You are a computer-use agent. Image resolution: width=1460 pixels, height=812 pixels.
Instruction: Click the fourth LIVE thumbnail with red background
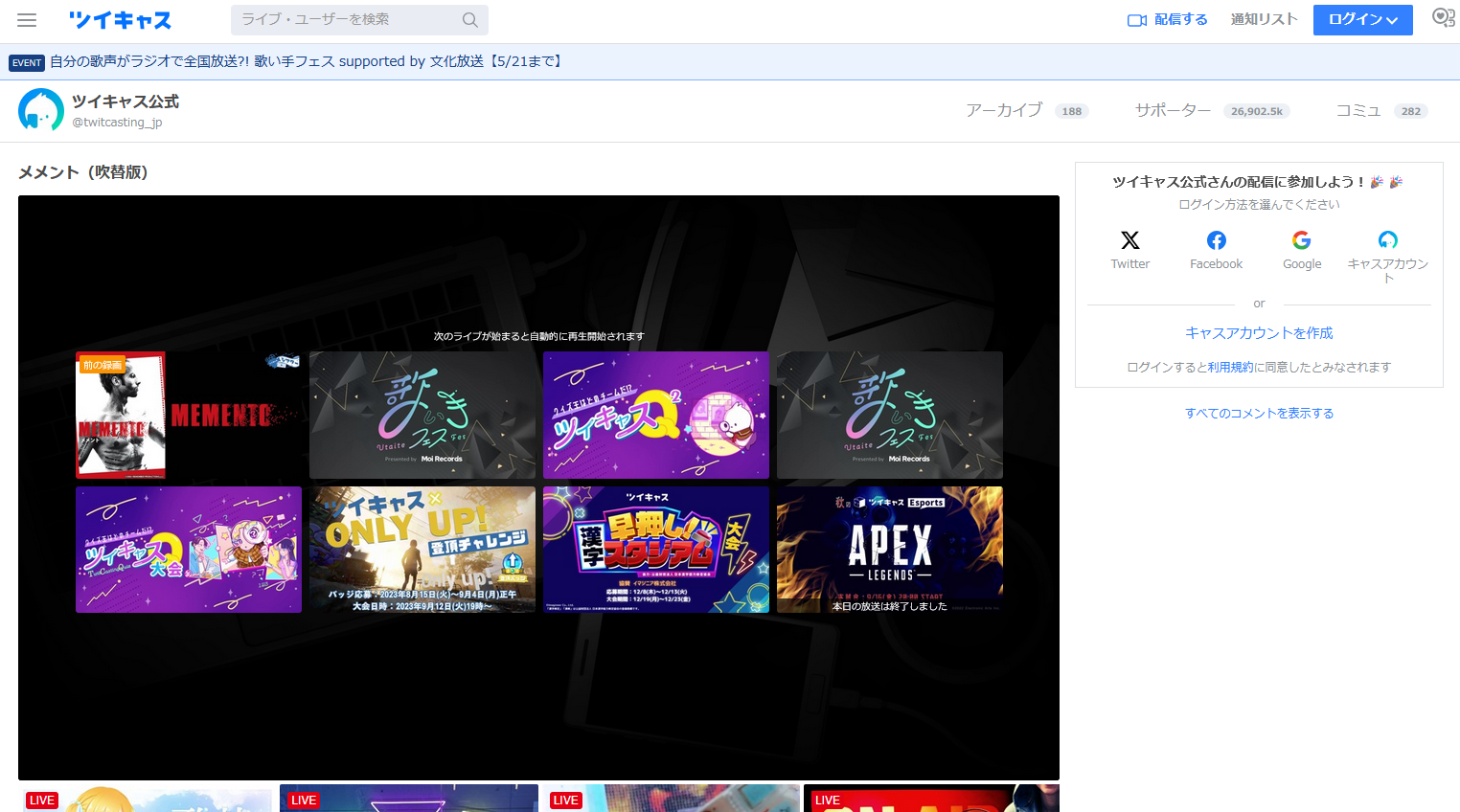[931, 799]
